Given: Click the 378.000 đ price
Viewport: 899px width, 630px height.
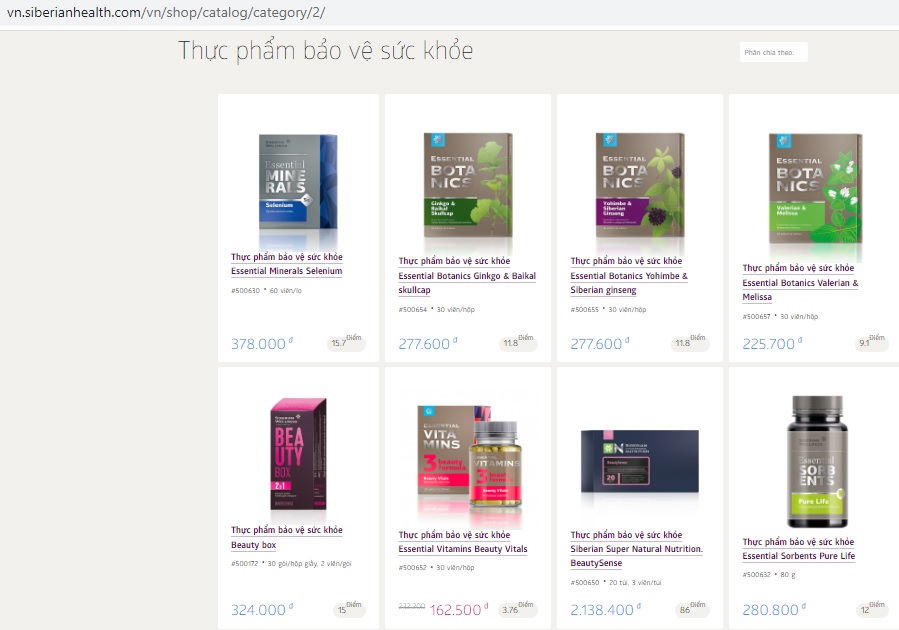Looking at the screenshot, I should [x=261, y=343].
